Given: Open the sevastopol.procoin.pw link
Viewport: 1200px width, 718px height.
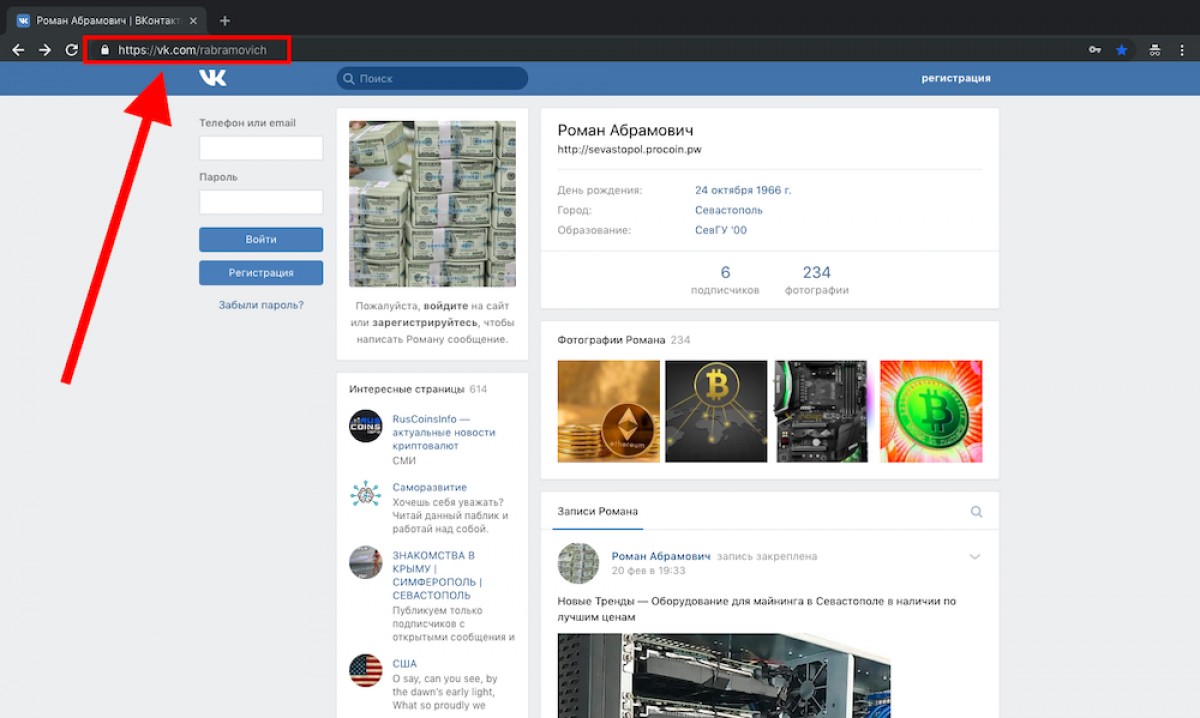Looking at the screenshot, I should tap(629, 149).
